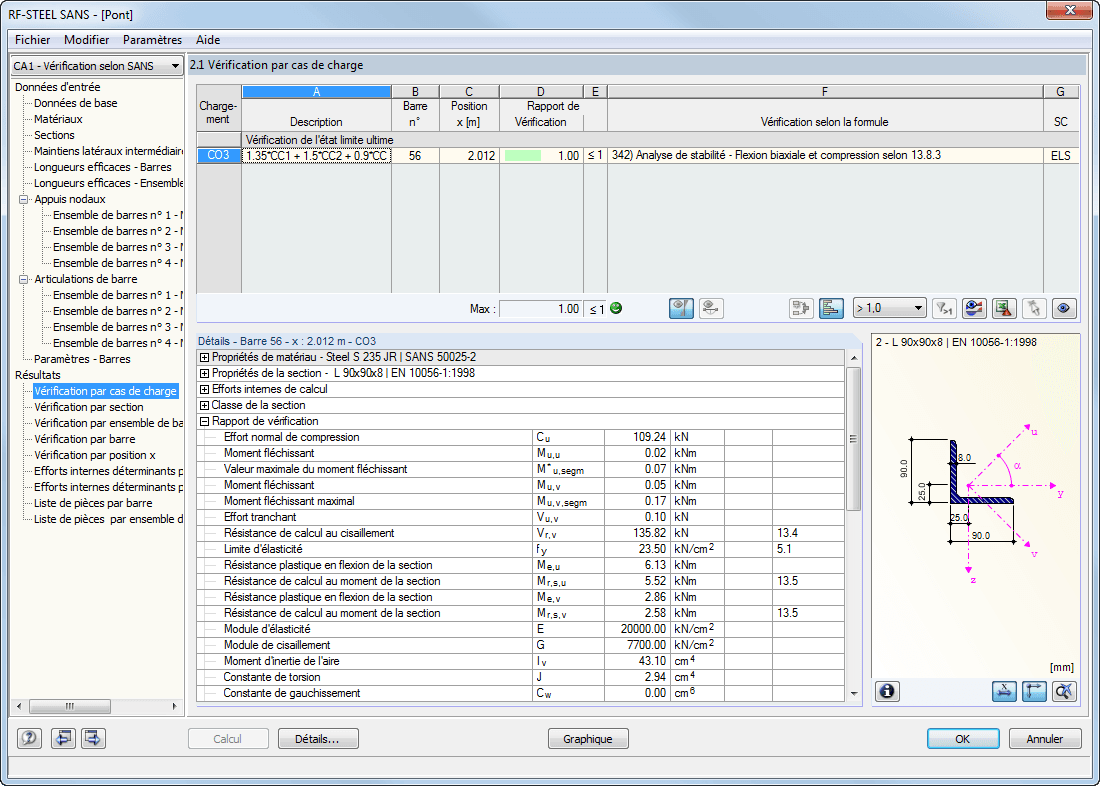Expand 'Efforts internes de calcul' section

pos(204,390)
